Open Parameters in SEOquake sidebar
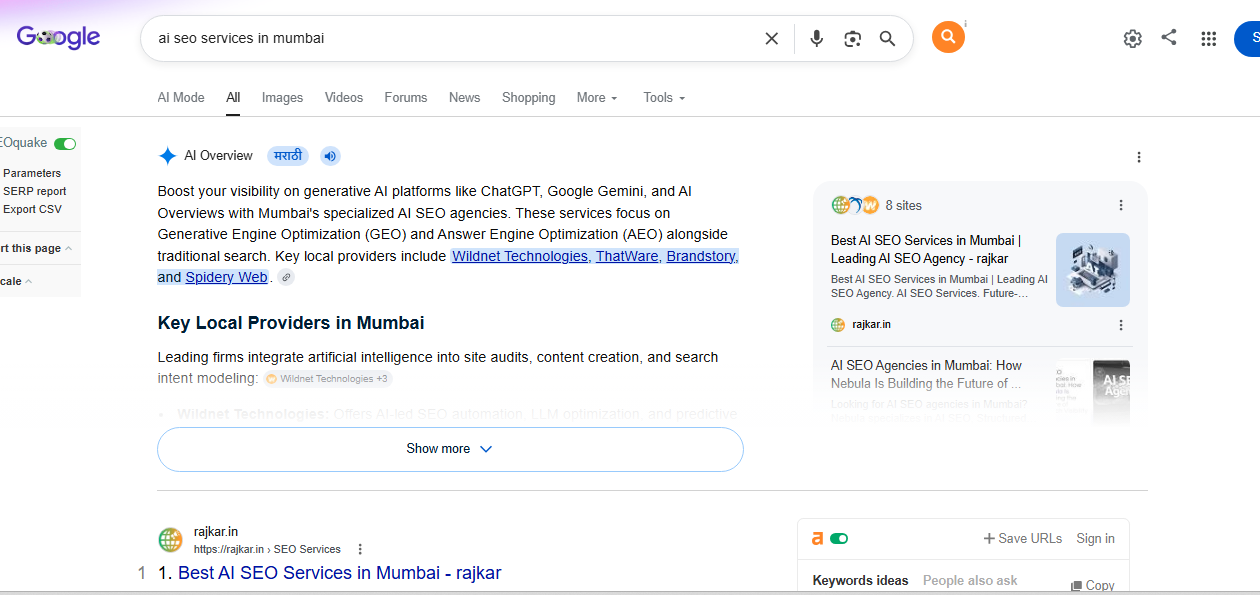 pos(32,173)
